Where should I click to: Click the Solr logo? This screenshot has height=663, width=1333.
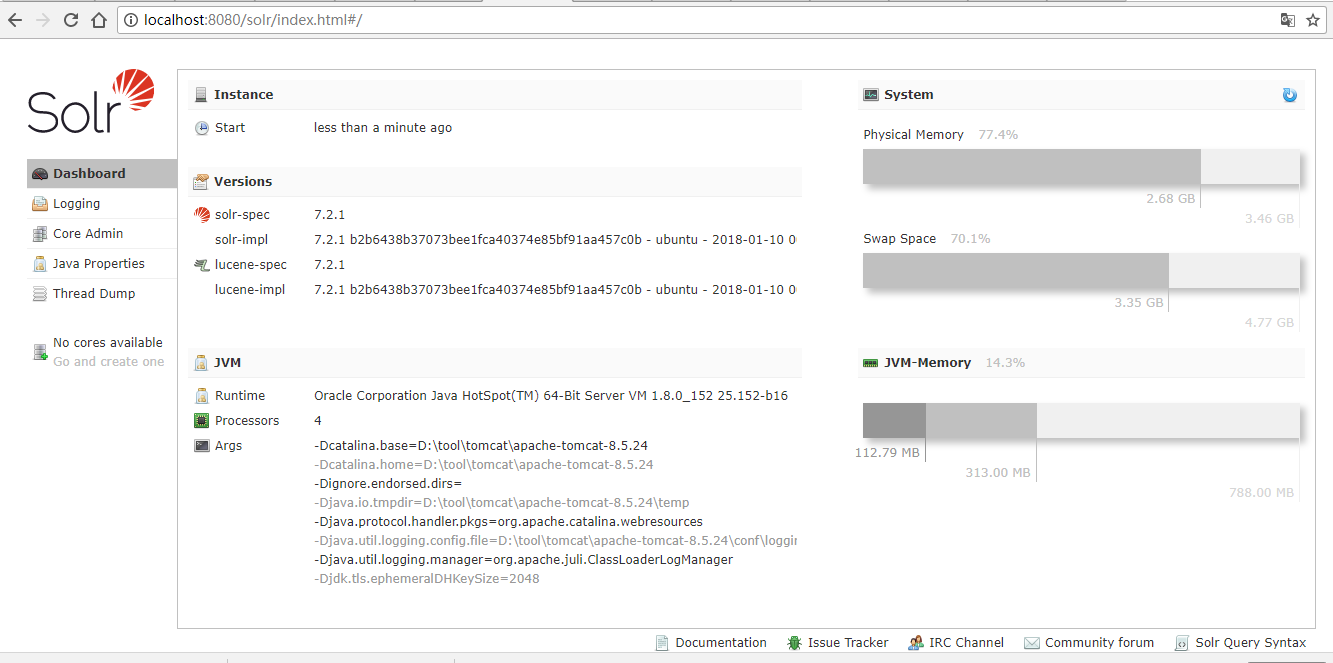click(91, 102)
